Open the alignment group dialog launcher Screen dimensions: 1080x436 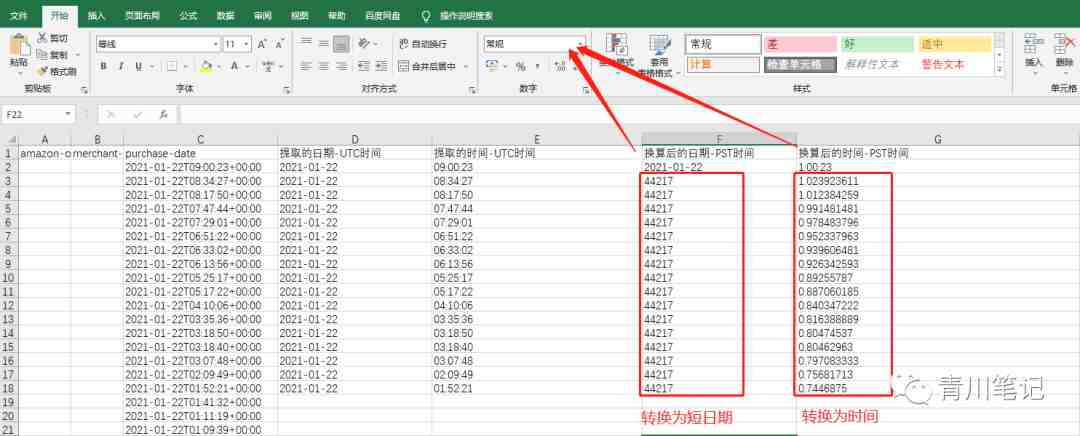pos(472,90)
